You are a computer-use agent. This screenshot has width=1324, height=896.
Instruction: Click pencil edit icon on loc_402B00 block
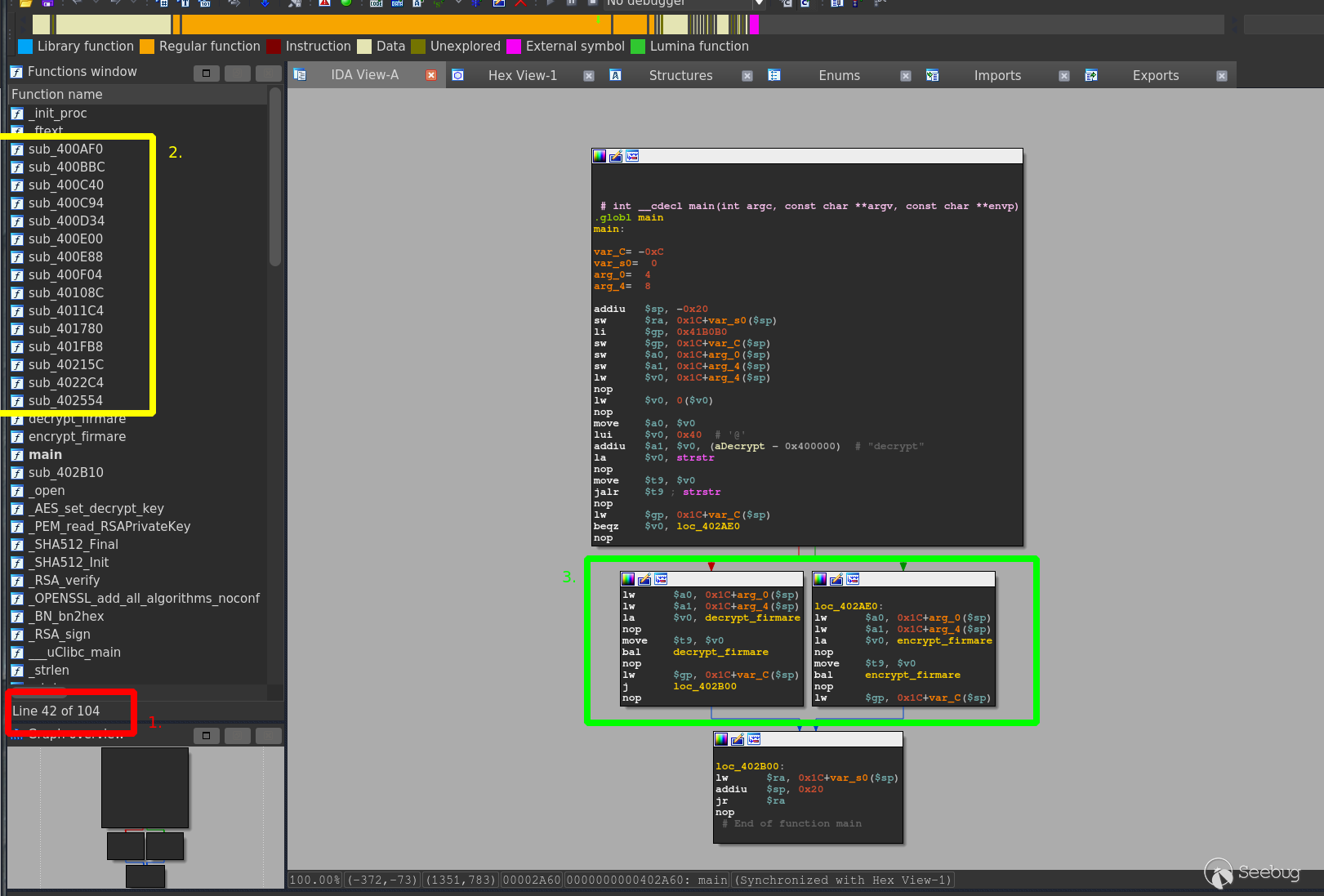738,739
